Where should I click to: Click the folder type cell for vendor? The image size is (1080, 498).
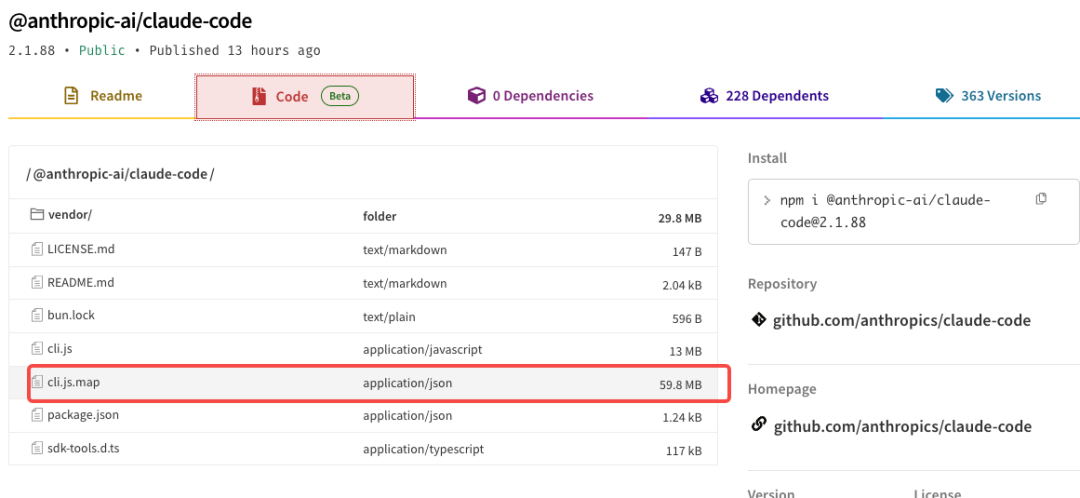pyautogui.click(x=380, y=216)
